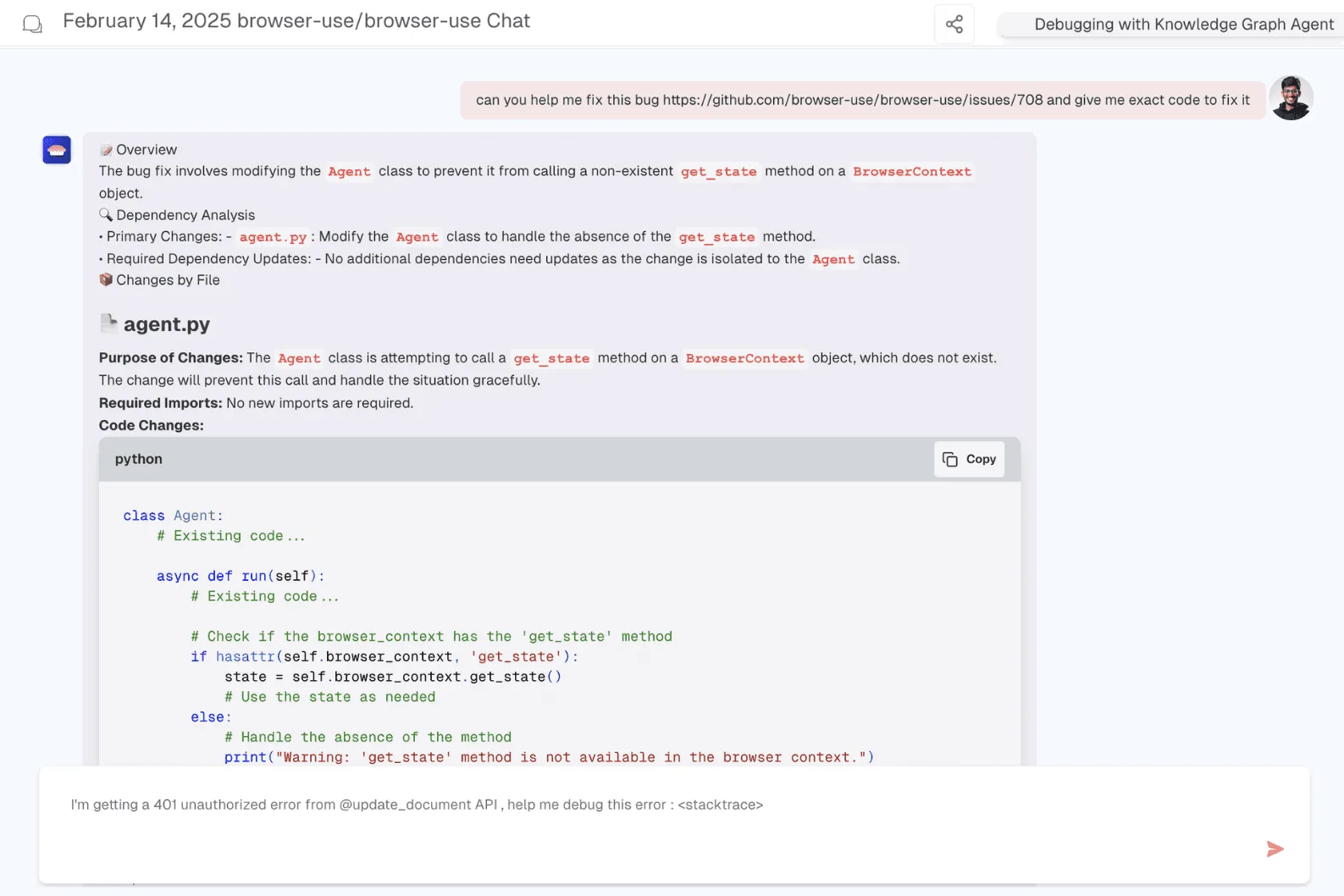Viewport: 1344px width, 896px height.
Task: Click the BrowserContext code tag in Overview
Action: [912, 172]
